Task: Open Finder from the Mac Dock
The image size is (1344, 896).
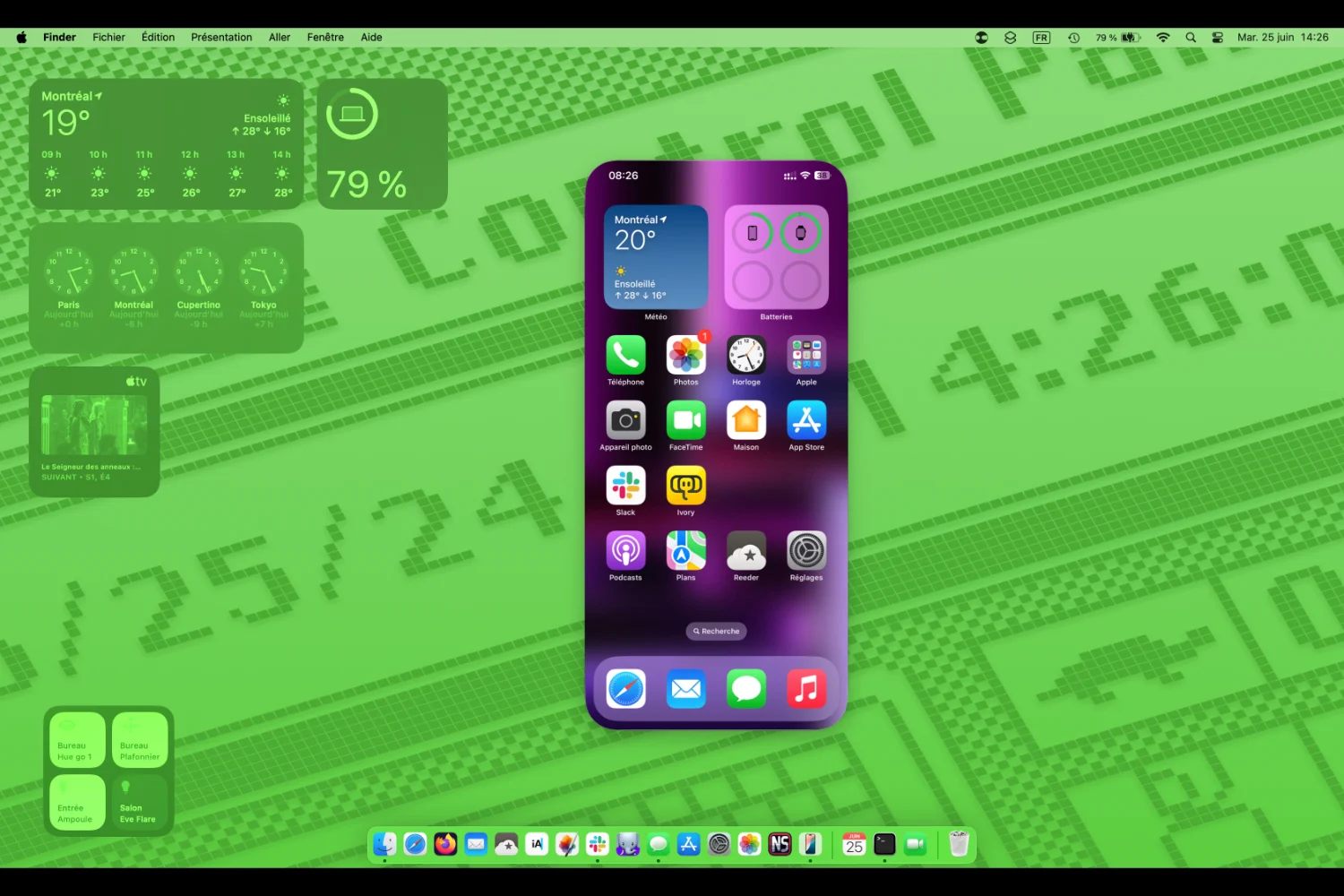Action: click(384, 844)
